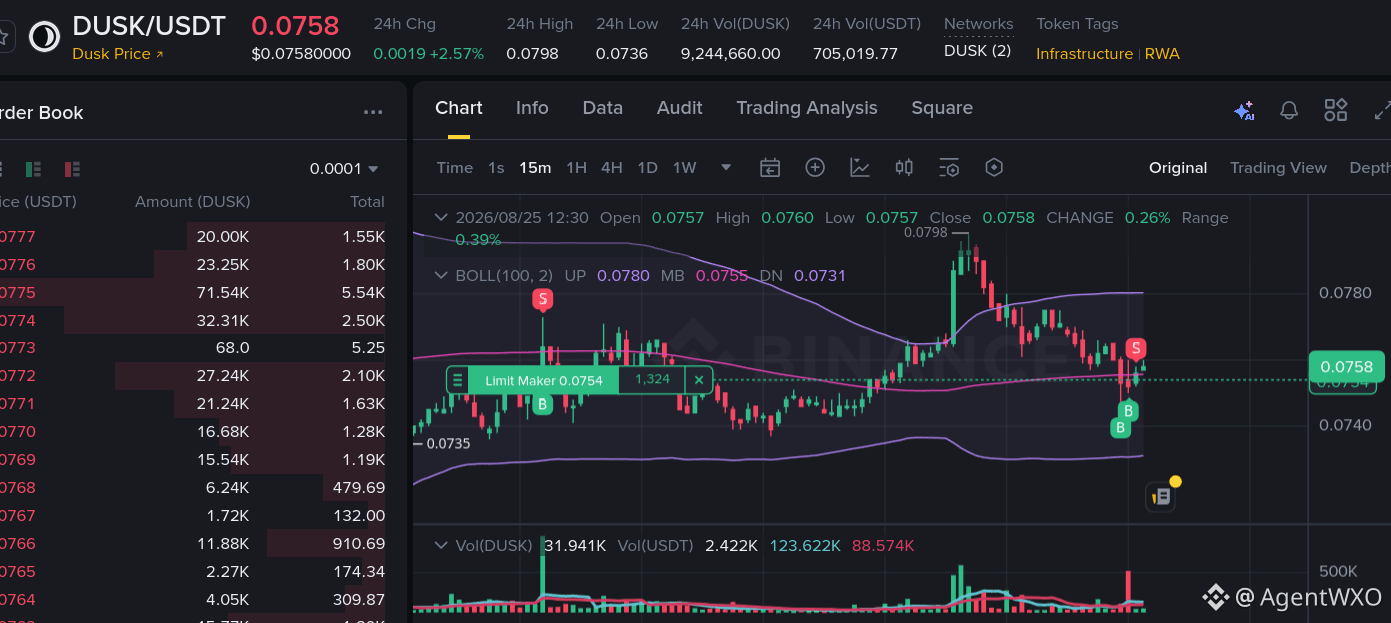This screenshot has width=1391, height=623.
Task: Open the technical indicators line chart icon
Action: [x=860, y=168]
